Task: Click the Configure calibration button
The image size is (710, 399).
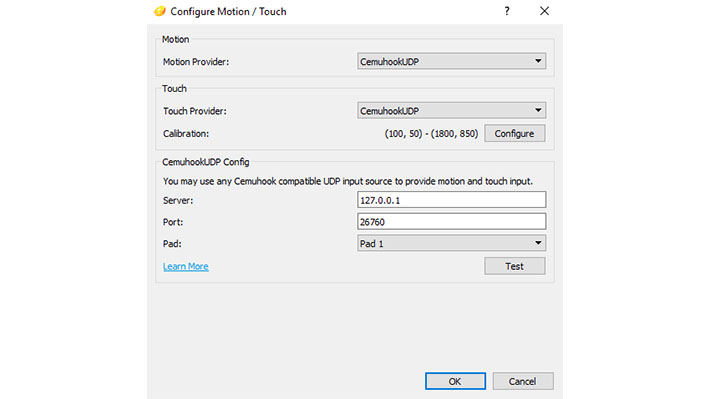Action: point(514,134)
